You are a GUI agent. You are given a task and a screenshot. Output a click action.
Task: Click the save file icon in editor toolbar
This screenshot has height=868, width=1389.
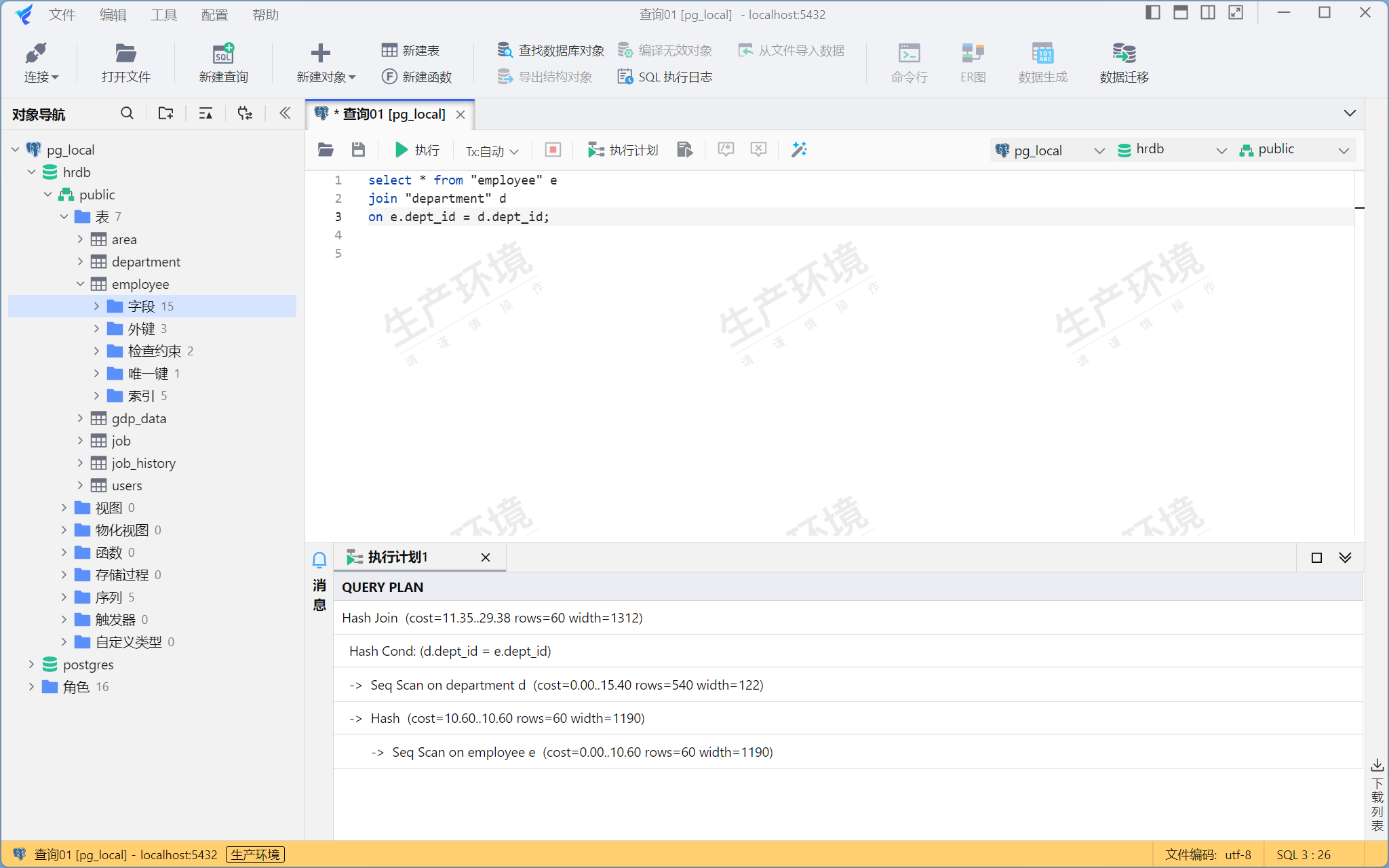coord(358,150)
